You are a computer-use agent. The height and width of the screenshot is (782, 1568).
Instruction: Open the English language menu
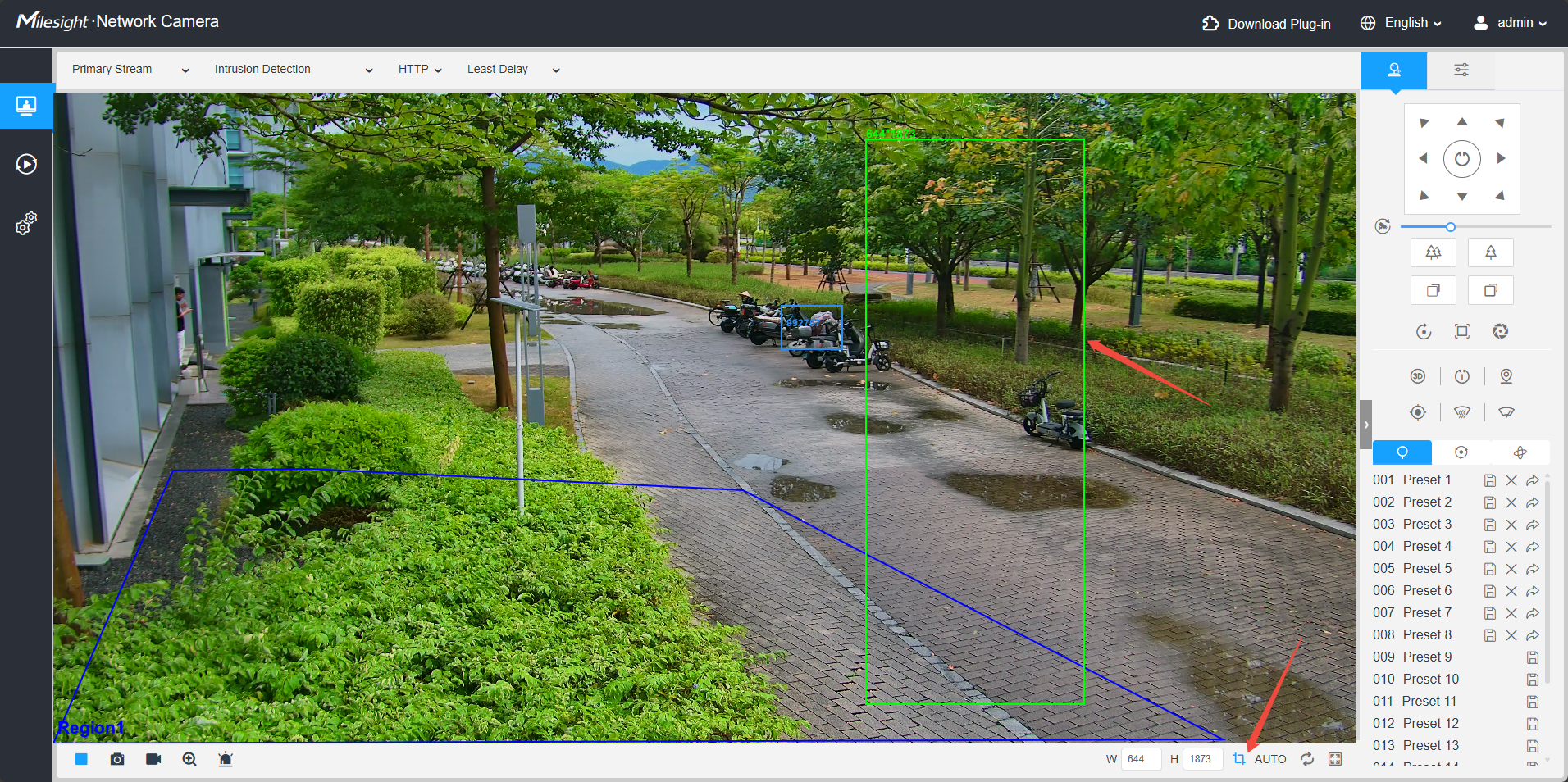(1401, 23)
